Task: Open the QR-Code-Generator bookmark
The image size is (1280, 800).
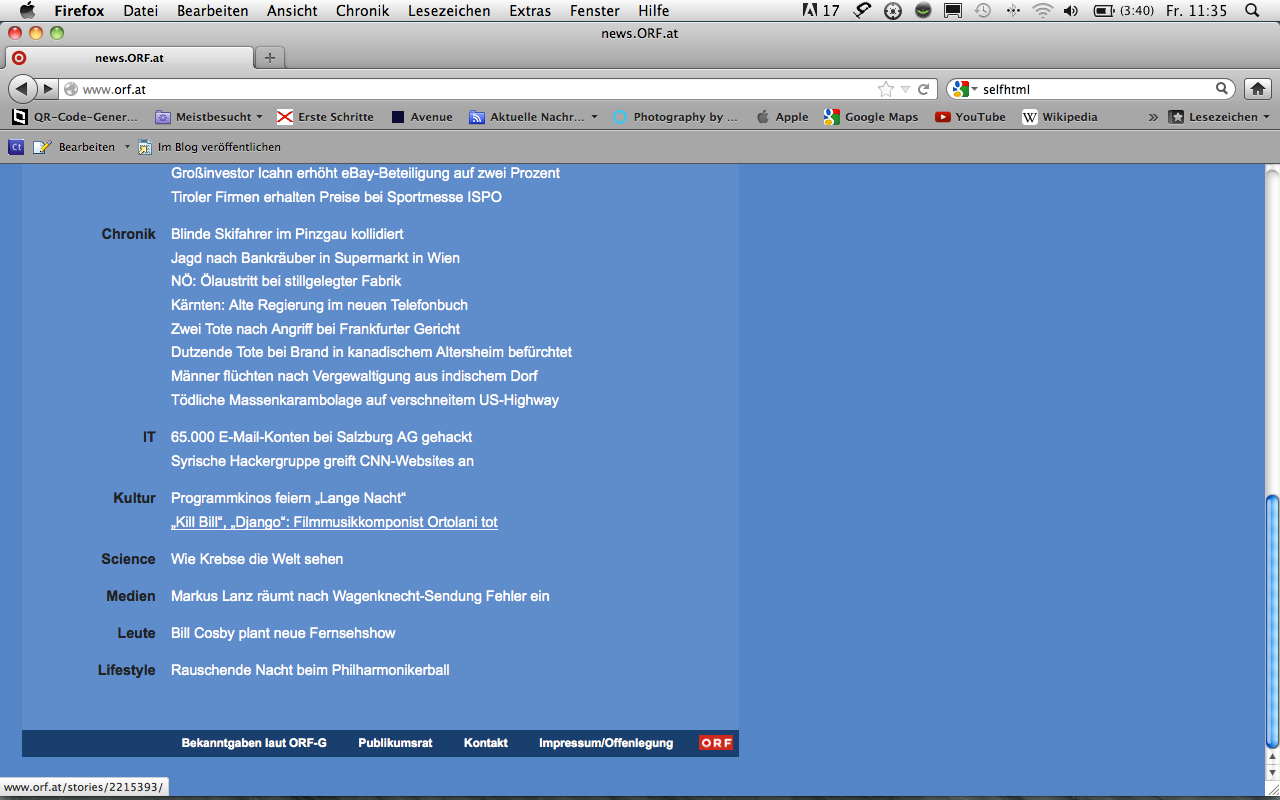Action: point(75,117)
